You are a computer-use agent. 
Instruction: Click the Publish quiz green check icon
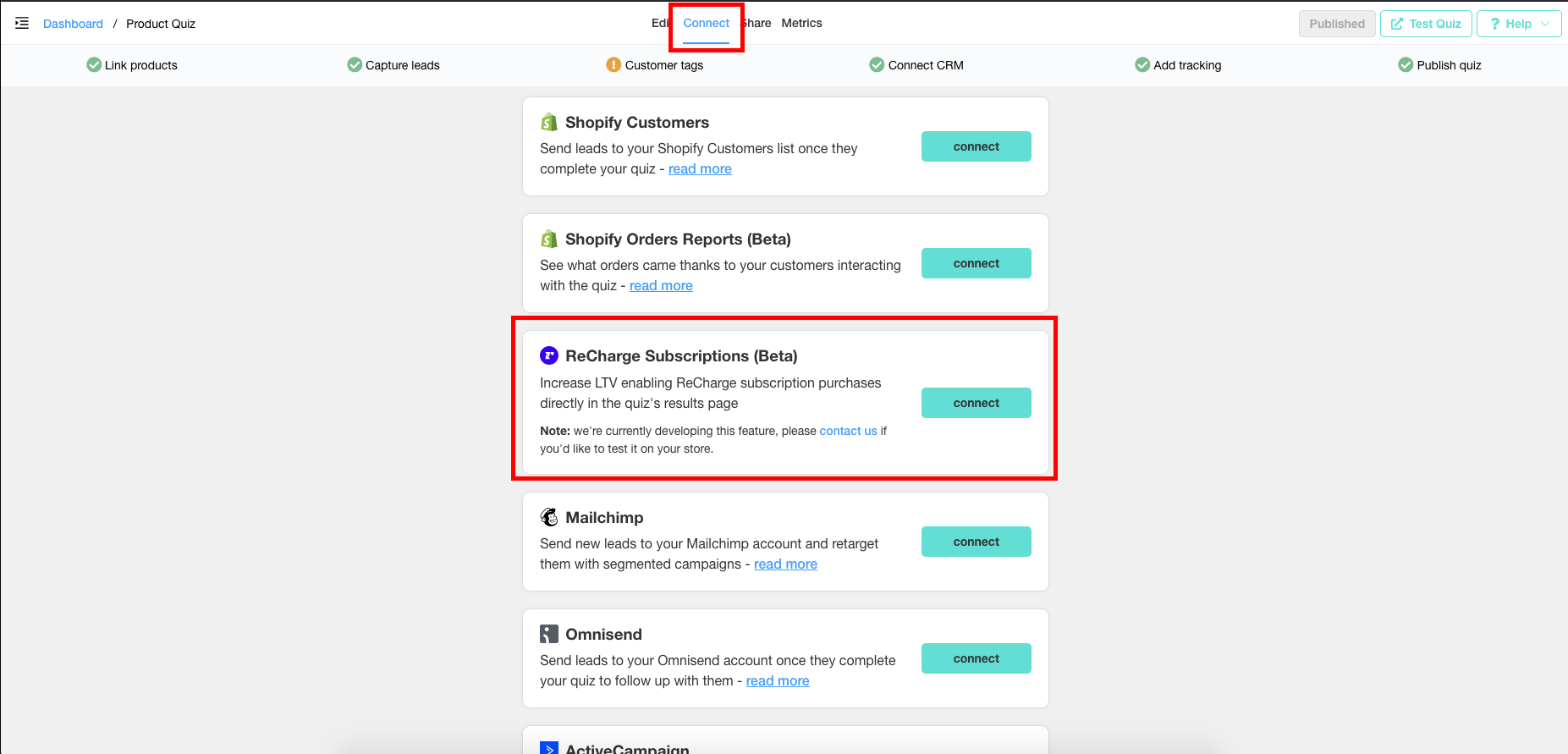click(x=1406, y=65)
